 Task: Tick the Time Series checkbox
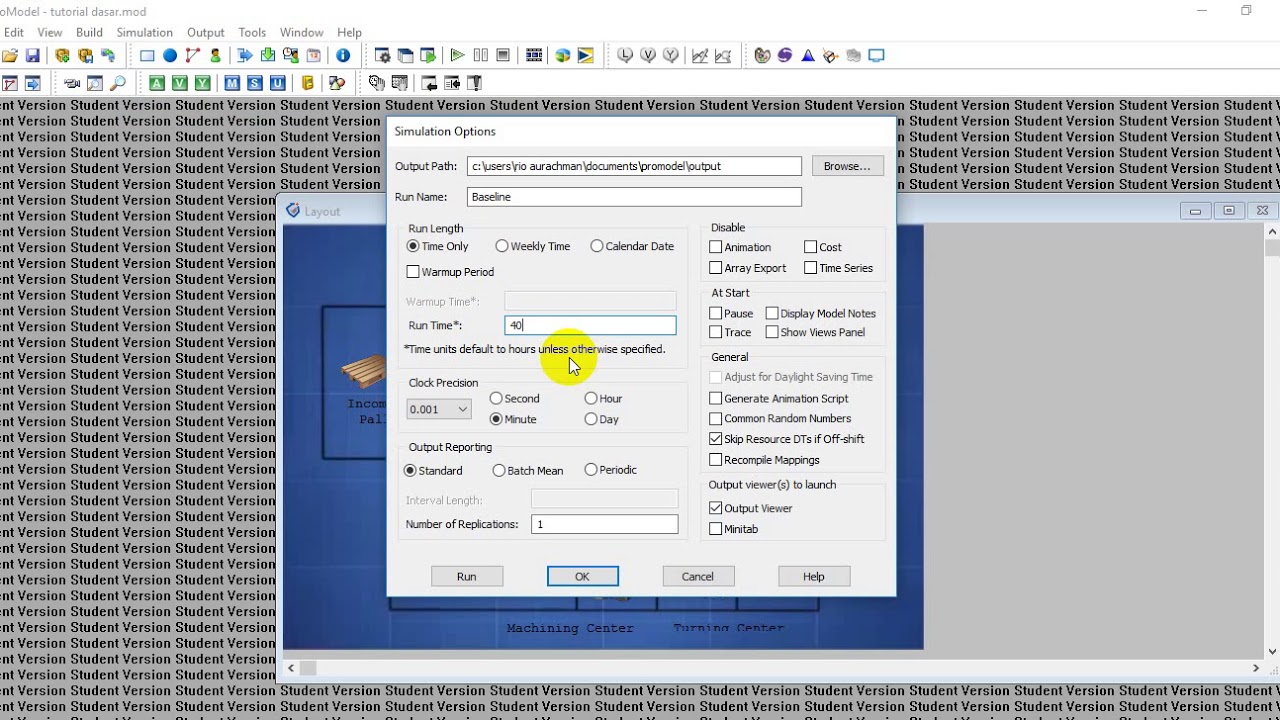(811, 268)
